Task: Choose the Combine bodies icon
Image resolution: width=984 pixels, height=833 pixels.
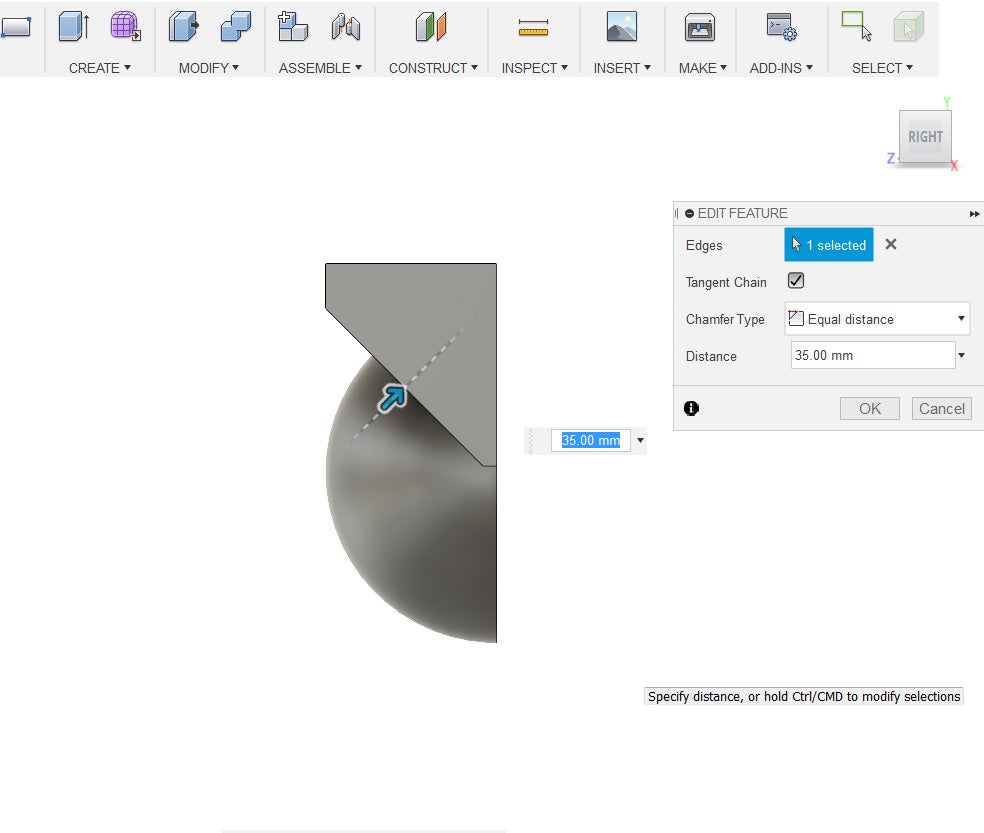Action: (236, 27)
